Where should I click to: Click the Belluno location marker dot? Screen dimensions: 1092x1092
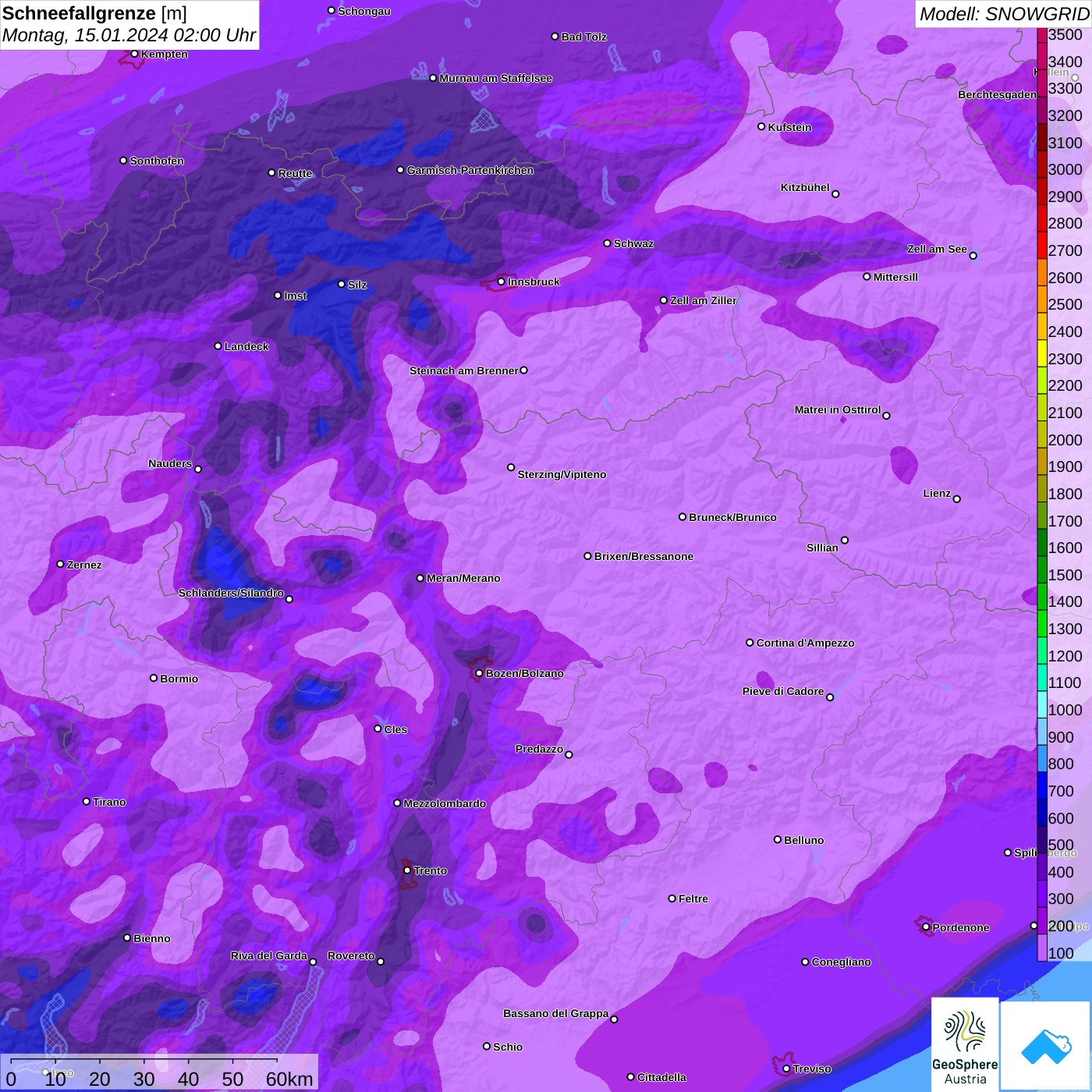click(x=778, y=839)
